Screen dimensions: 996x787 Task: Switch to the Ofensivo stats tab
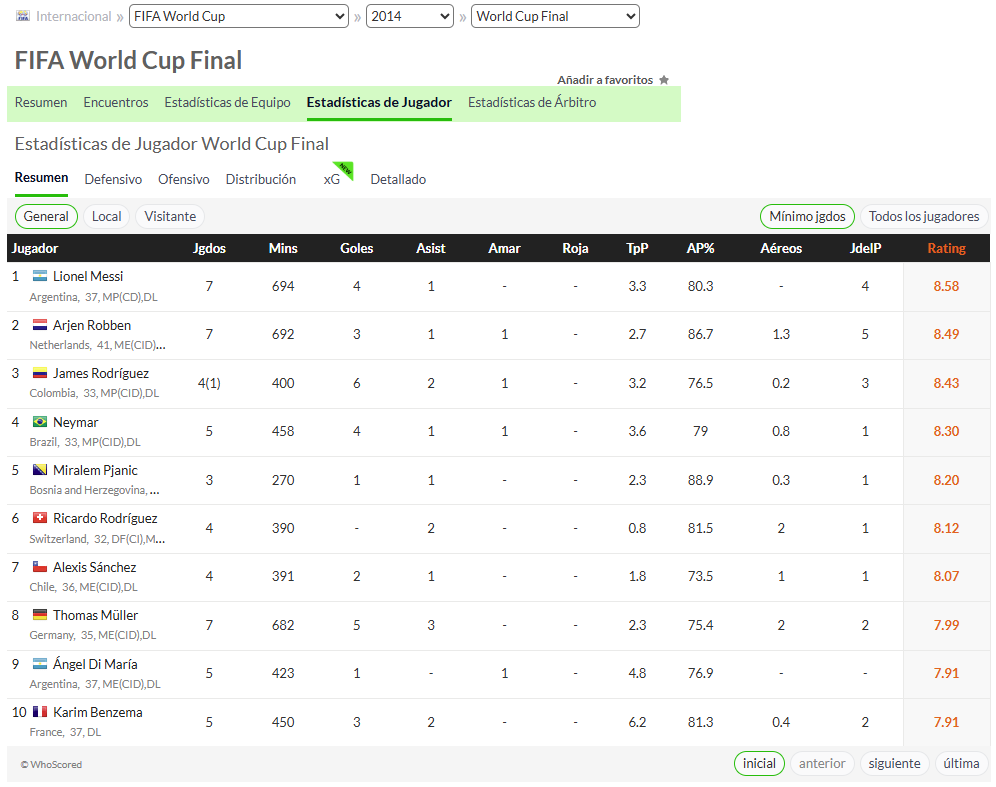click(184, 180)
